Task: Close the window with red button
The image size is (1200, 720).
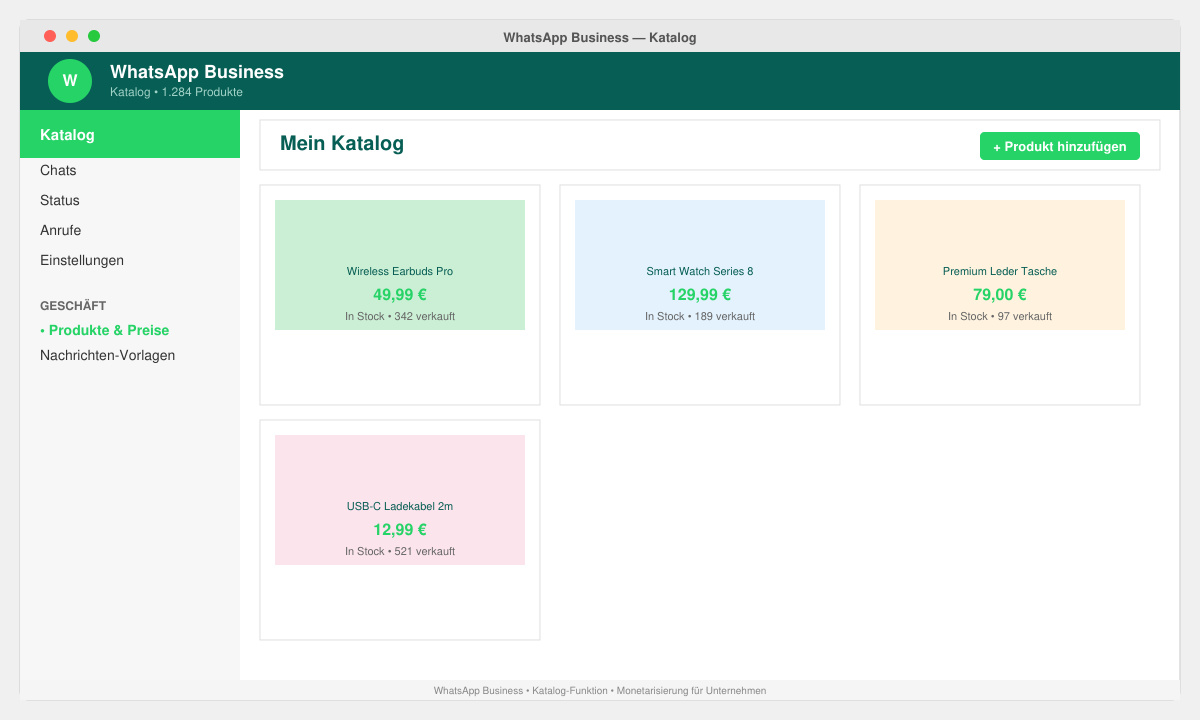Action: [50, 36]
